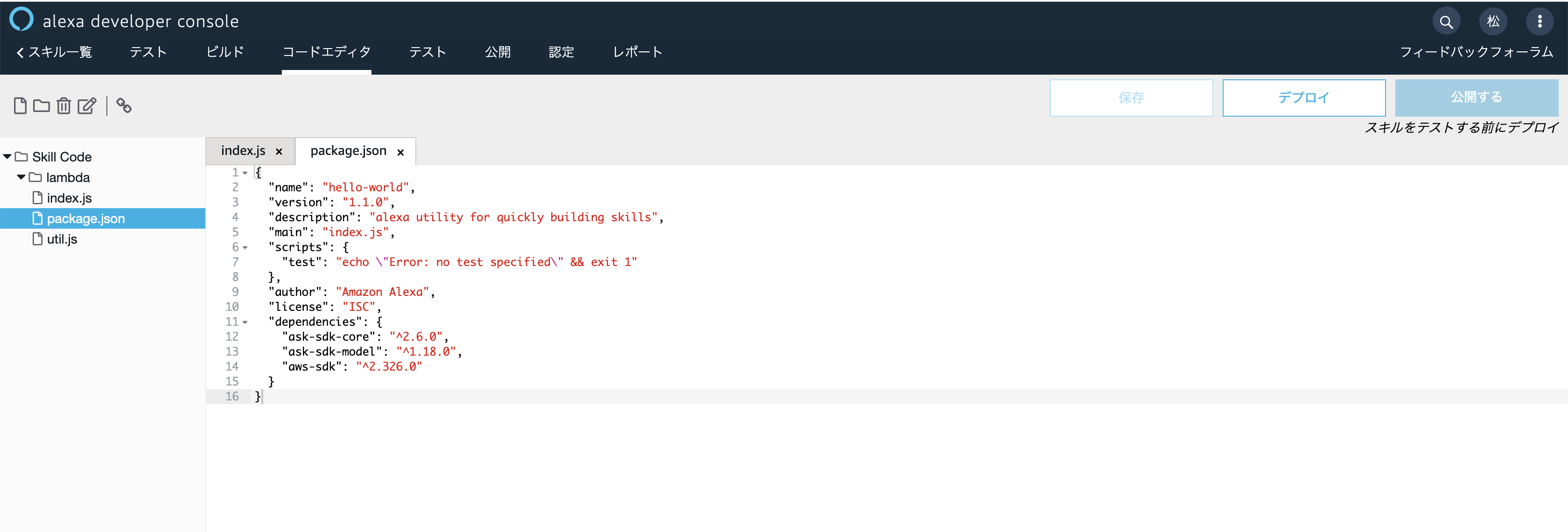
Task: Go back to スキル一覧
Action: pyautogui.click(x=54, y=52)
